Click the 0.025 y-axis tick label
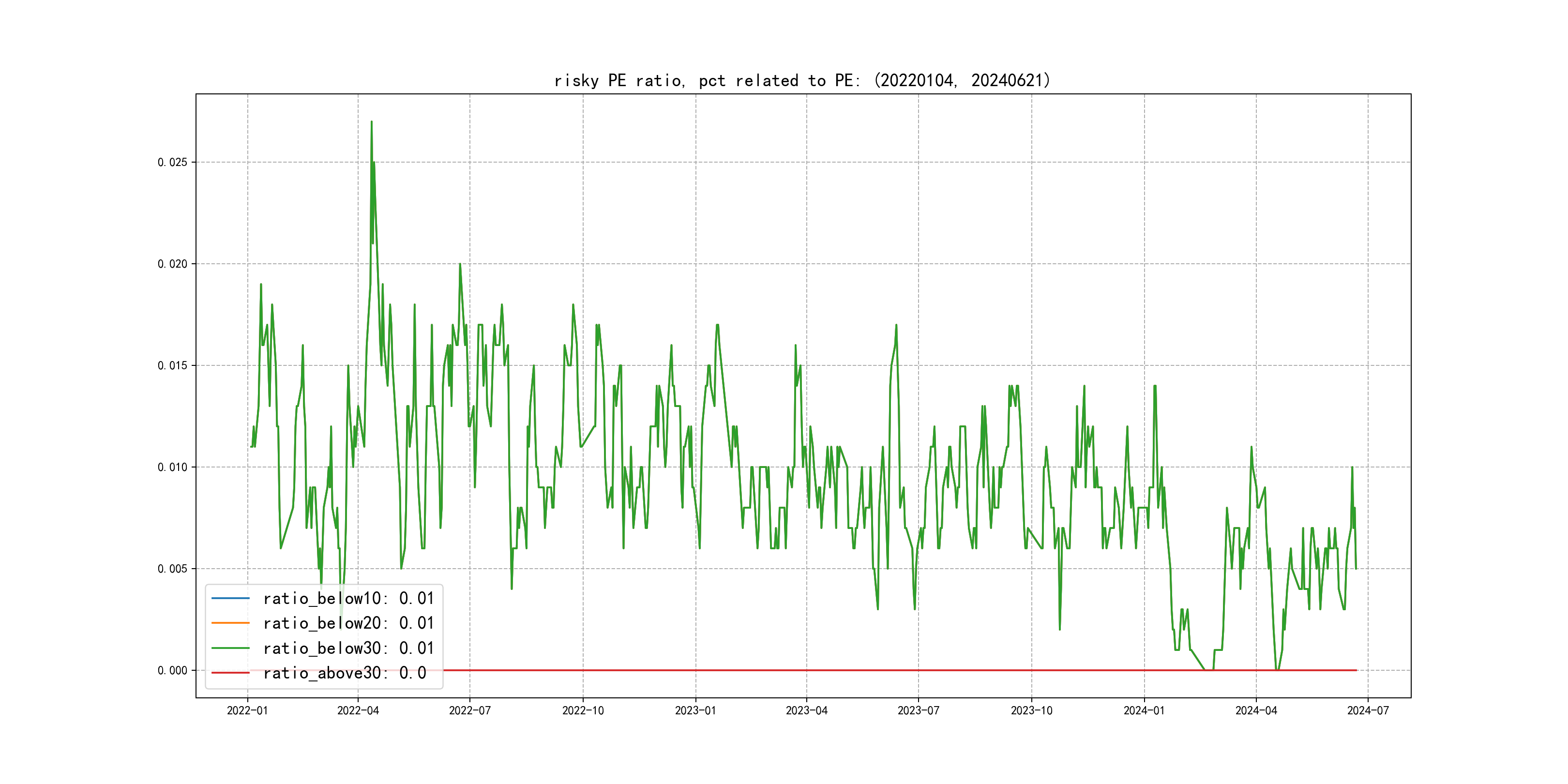This screenshot has height=784, width=1568. point(172,162)
